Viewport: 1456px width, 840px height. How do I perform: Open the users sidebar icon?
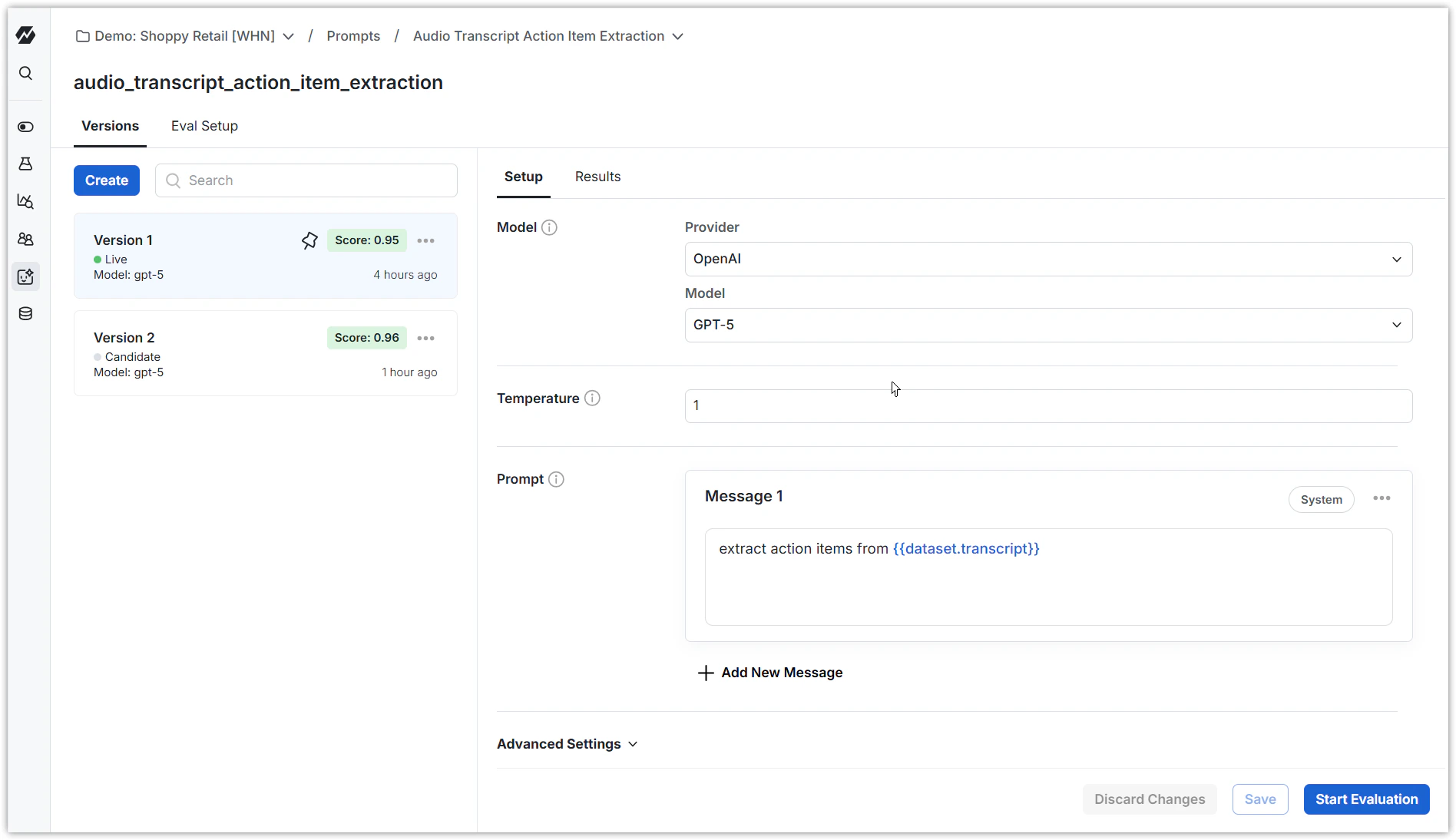coord(25,239)
